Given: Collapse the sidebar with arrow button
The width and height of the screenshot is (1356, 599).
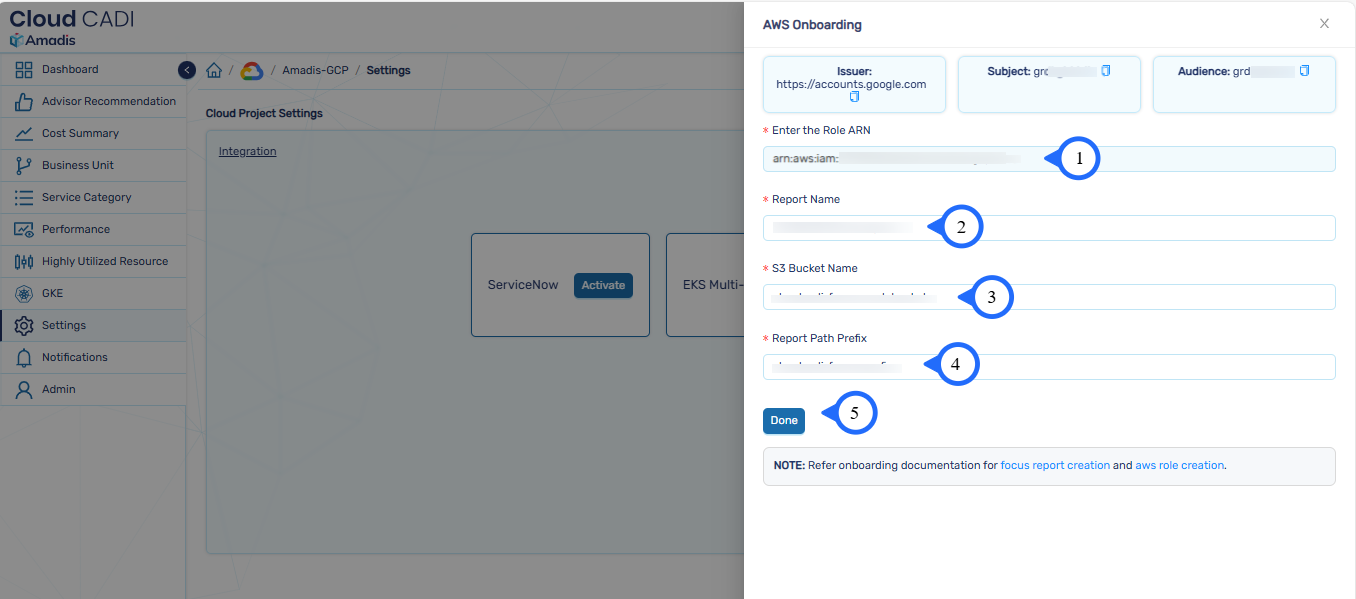Looking at the screenshot, I should 187,70.
